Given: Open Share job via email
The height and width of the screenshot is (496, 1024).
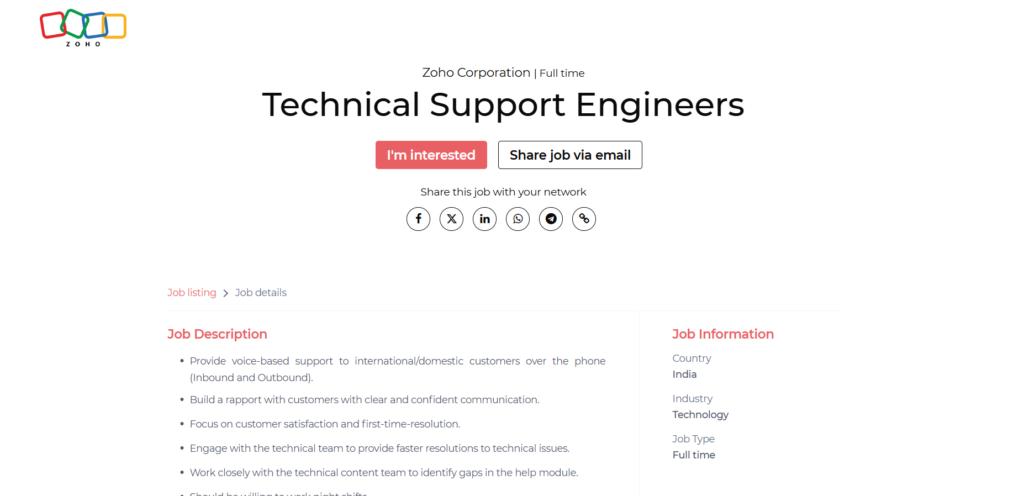Looking at the screenshot, I should (570, 155).
